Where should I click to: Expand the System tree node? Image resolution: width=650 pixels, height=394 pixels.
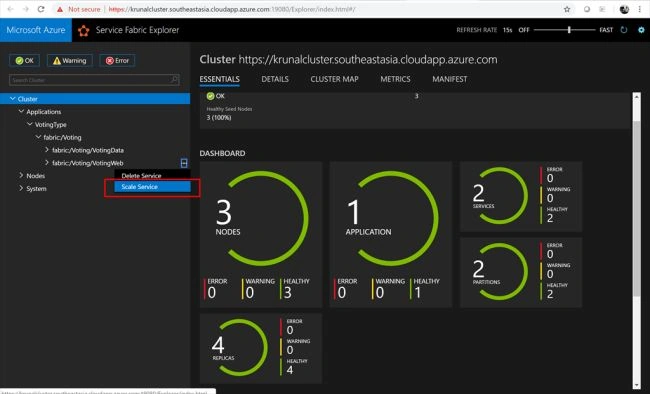click(21, 188)
